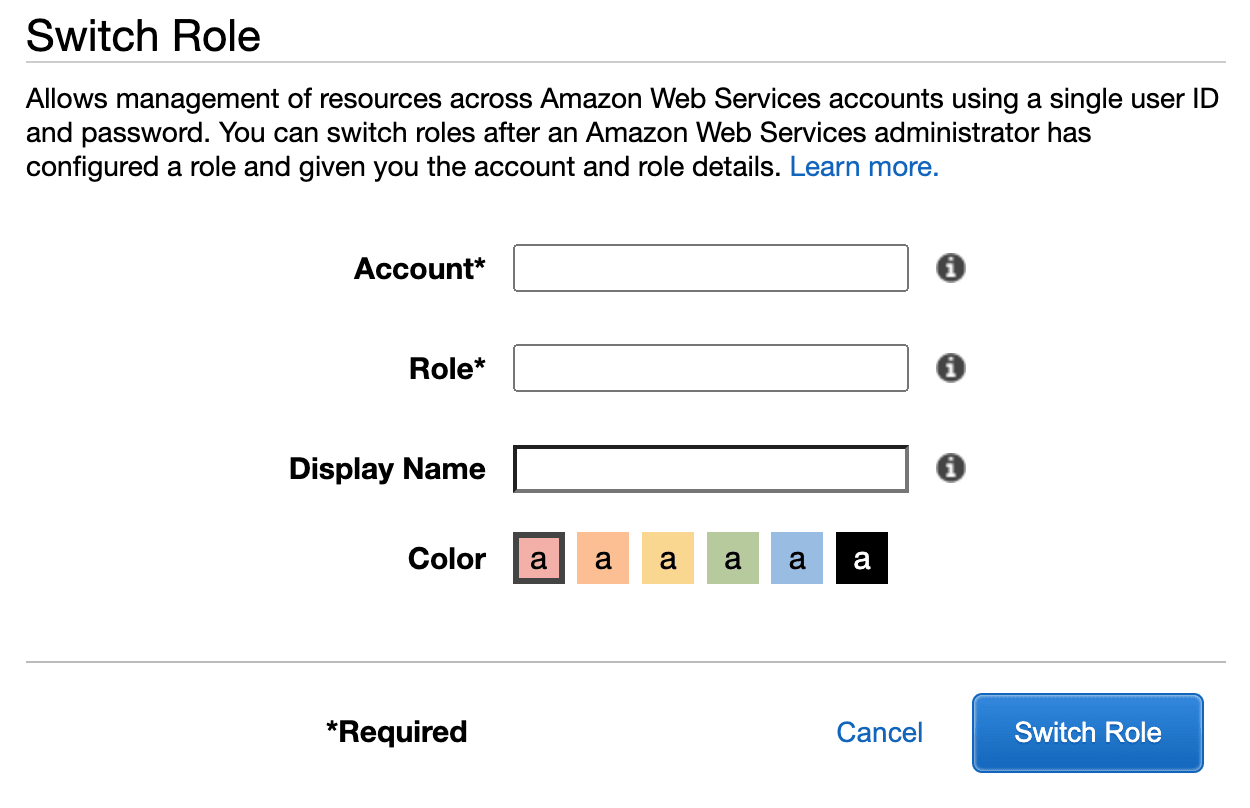Click the Color row label
The image size is (1250, 808).
click(447, 559)
